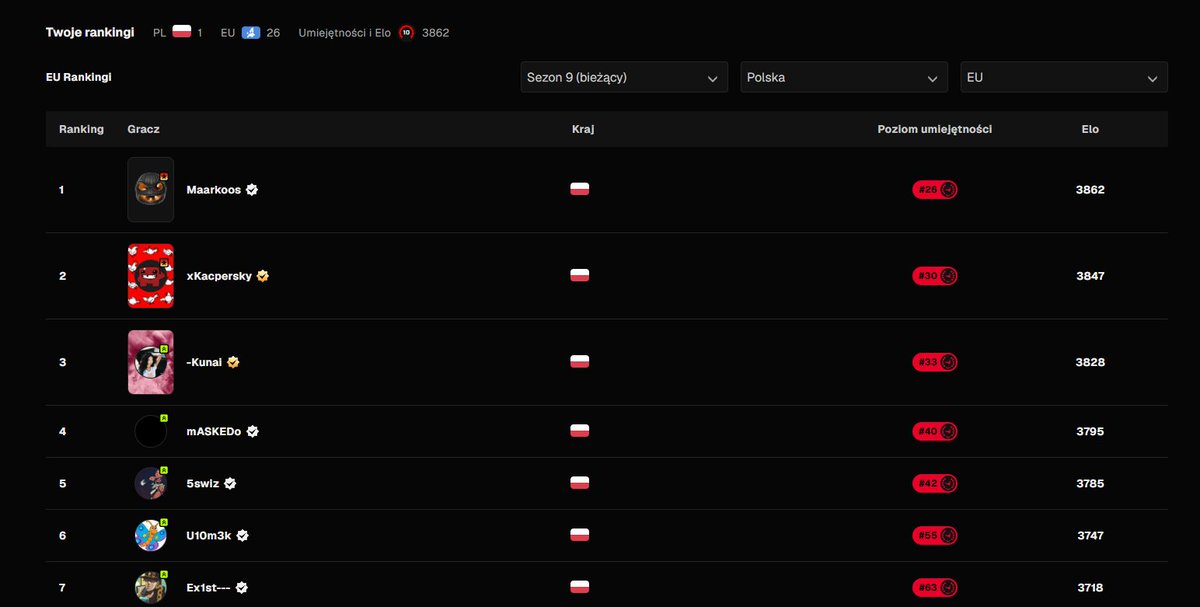This screenshot has height=607, width=1200.
Task: Click the Poland flag in xKacpersky's row
Action: click(580, 275)
